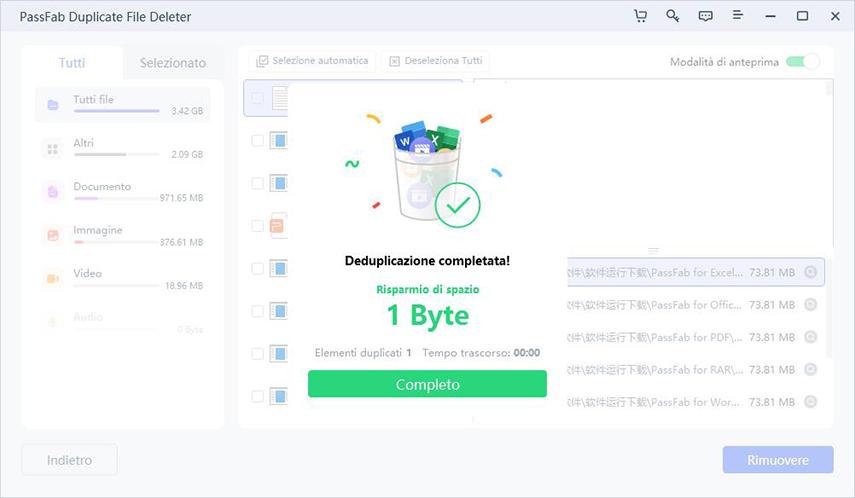Open the key registration icon
Image resolution: width=855 pixels, height=498 pixels.
coord(673,17)
